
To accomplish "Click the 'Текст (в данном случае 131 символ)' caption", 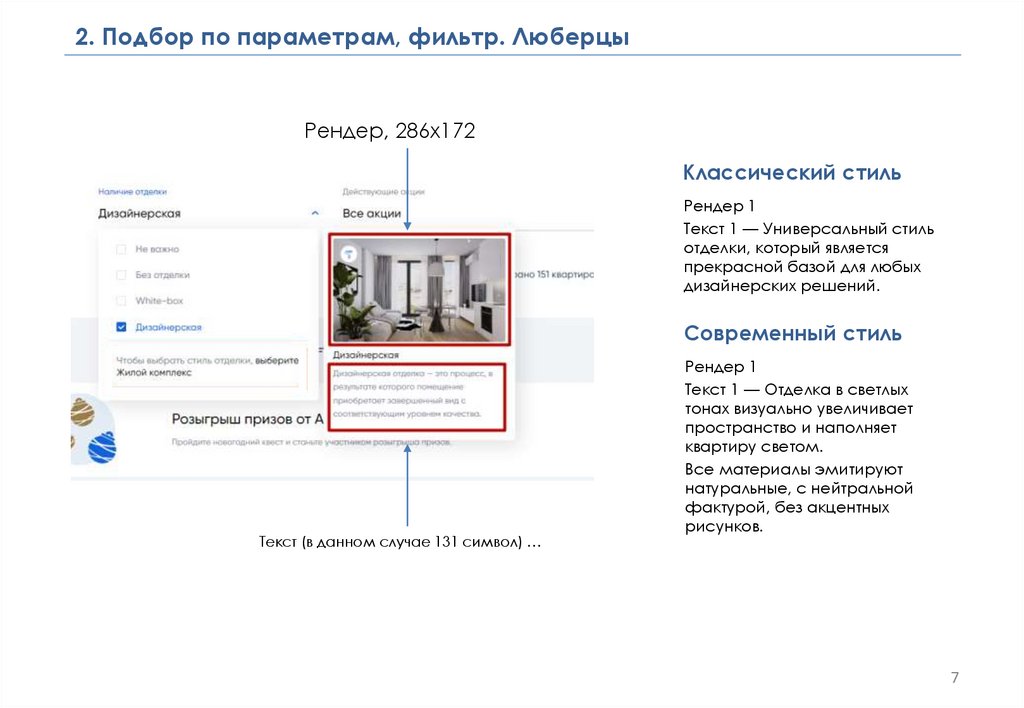I will point(400,542).
